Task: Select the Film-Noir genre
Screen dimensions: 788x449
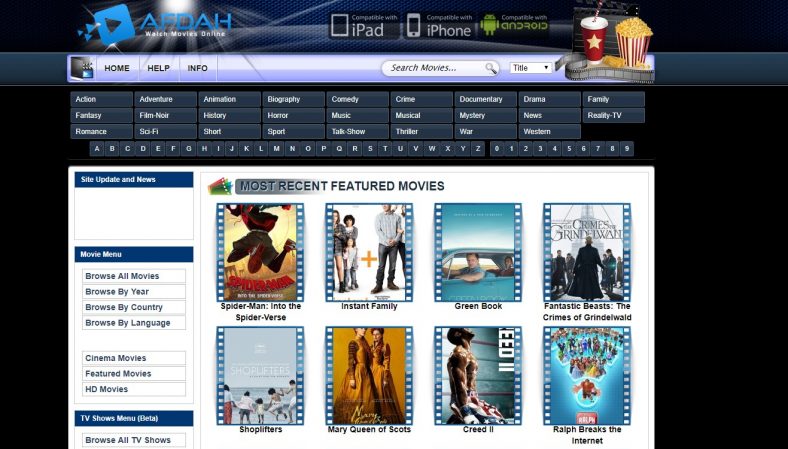Action: tap(165, 115)
